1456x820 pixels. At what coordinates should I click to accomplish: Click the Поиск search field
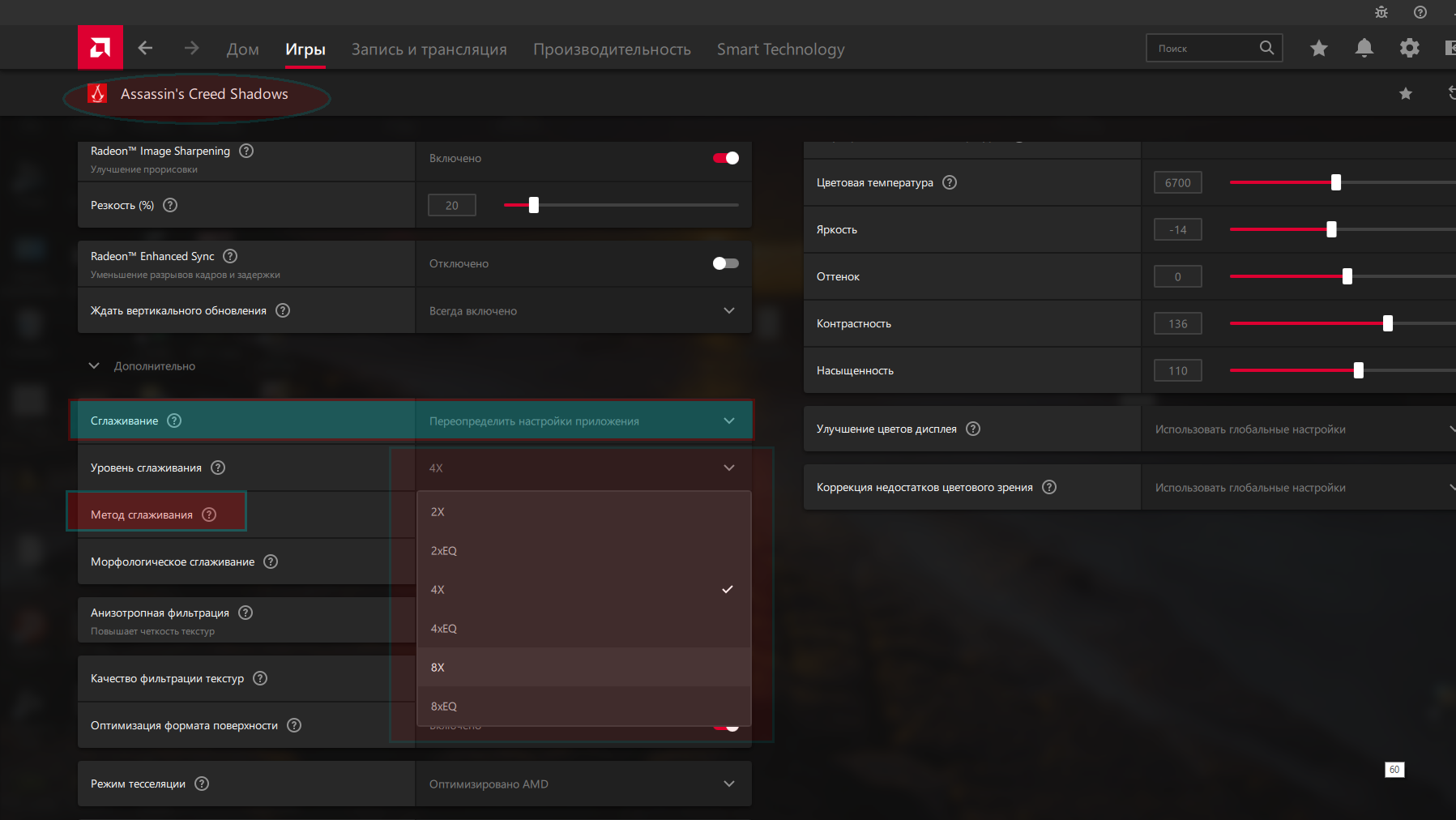coord(1203,49)
